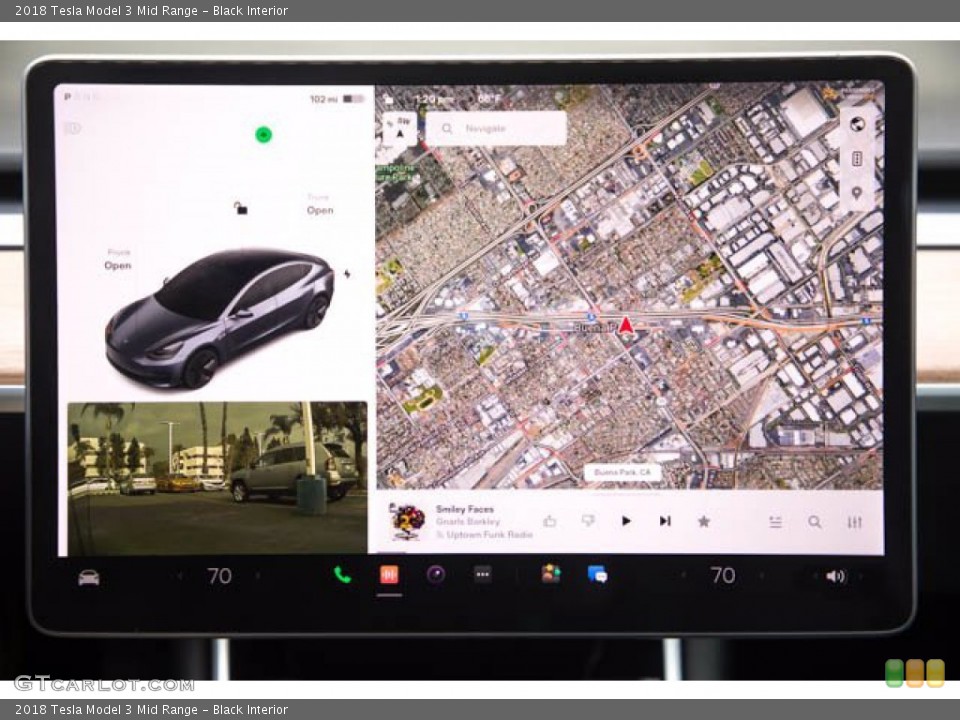Image resolution: width=960 pixels, height=720 pixels.
Task: Decrease volume with left arrow
Action: pyautogui.click(x=815, y=576)
